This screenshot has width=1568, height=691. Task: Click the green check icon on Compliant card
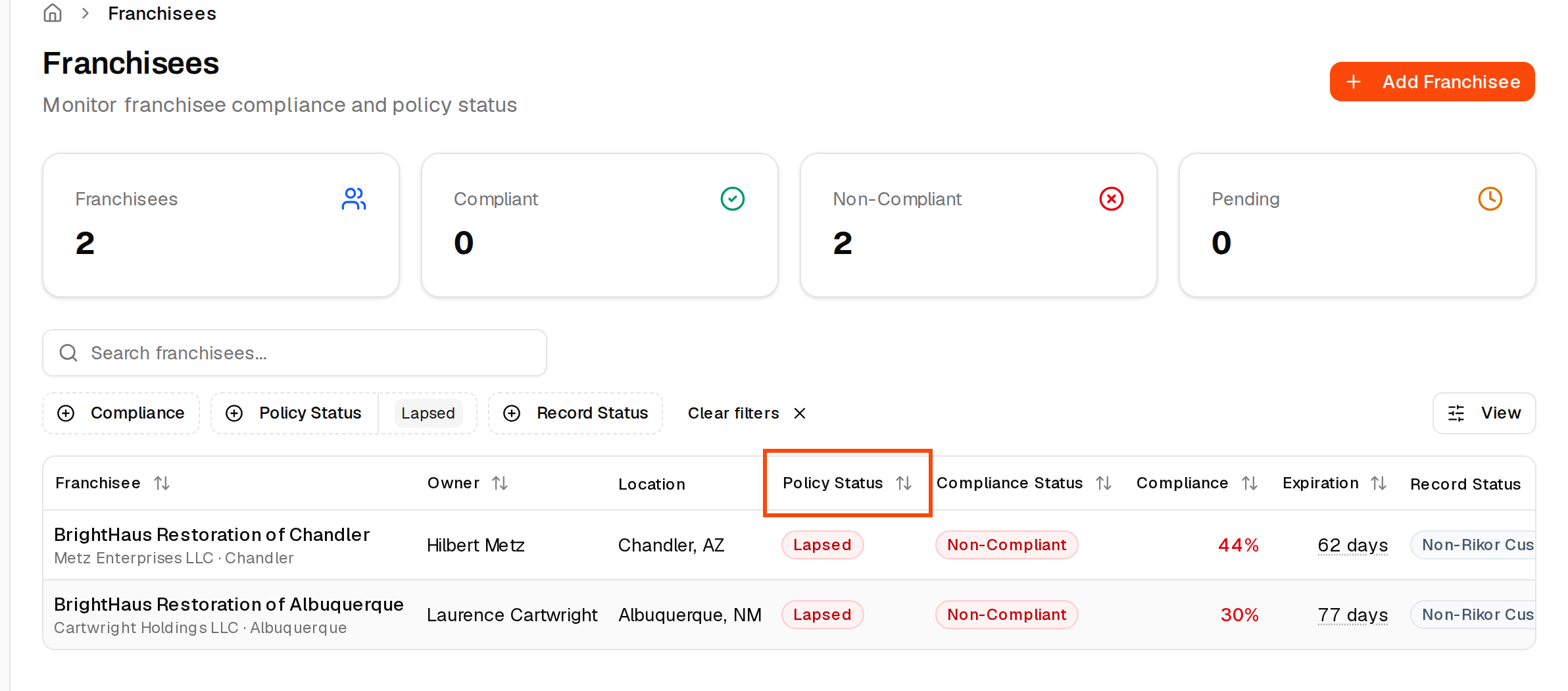tap(733, 199)
